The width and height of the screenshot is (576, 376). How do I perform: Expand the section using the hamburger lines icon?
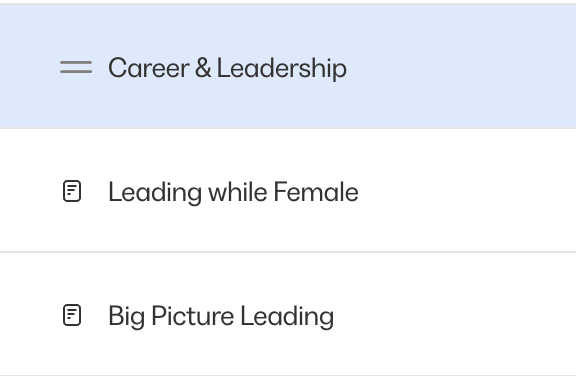tap(76, 67)
